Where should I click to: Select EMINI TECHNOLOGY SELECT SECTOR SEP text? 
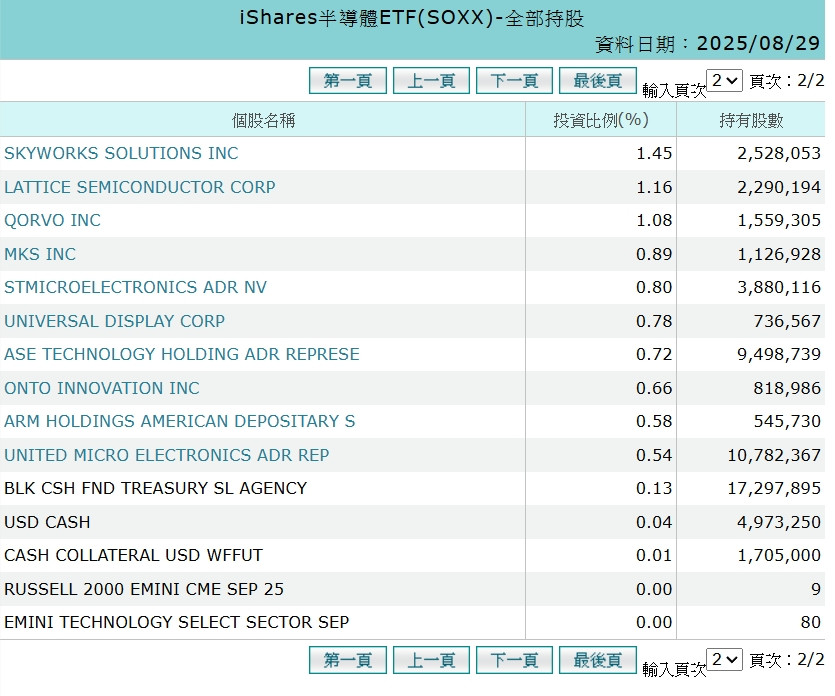point(176,623)
